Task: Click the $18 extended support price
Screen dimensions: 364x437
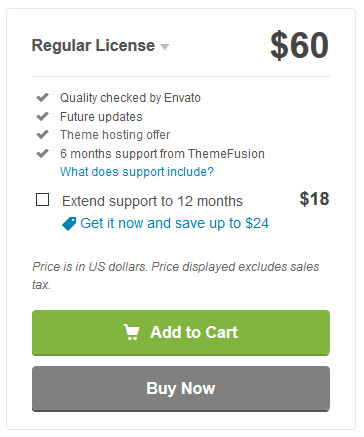Action: [314, 199]
